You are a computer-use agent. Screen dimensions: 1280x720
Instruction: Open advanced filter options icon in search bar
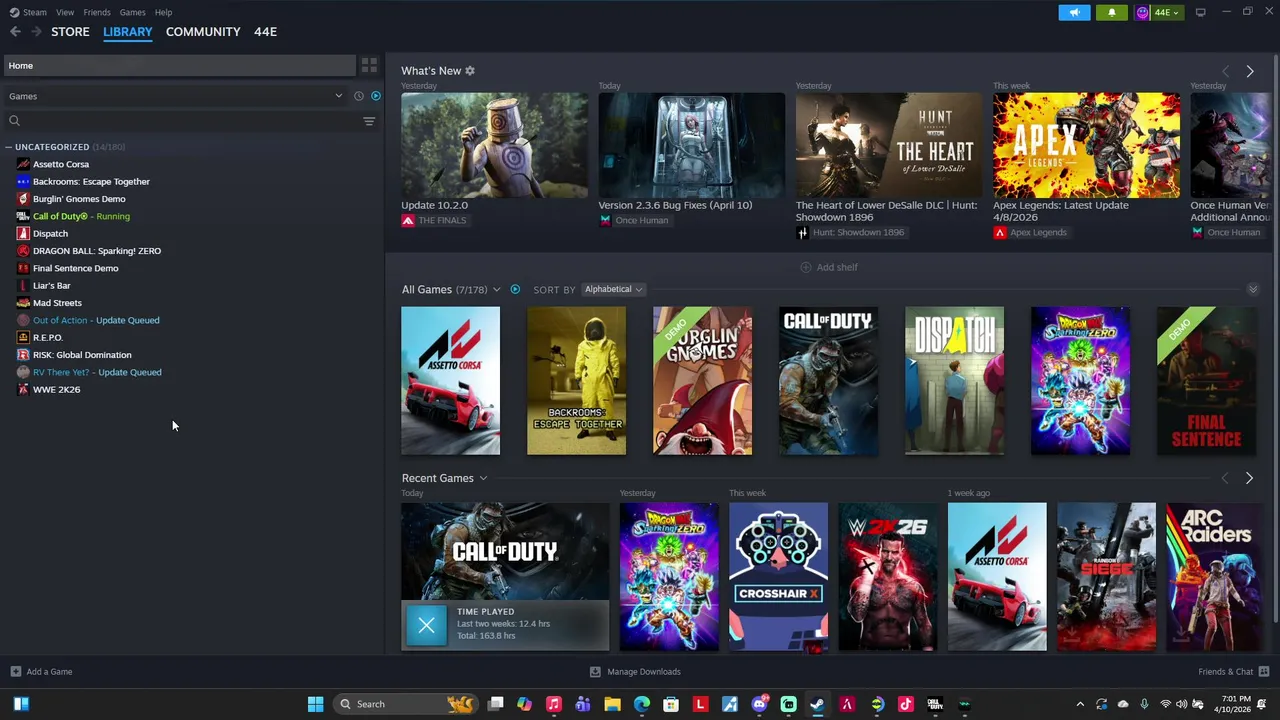coord(369,121)
